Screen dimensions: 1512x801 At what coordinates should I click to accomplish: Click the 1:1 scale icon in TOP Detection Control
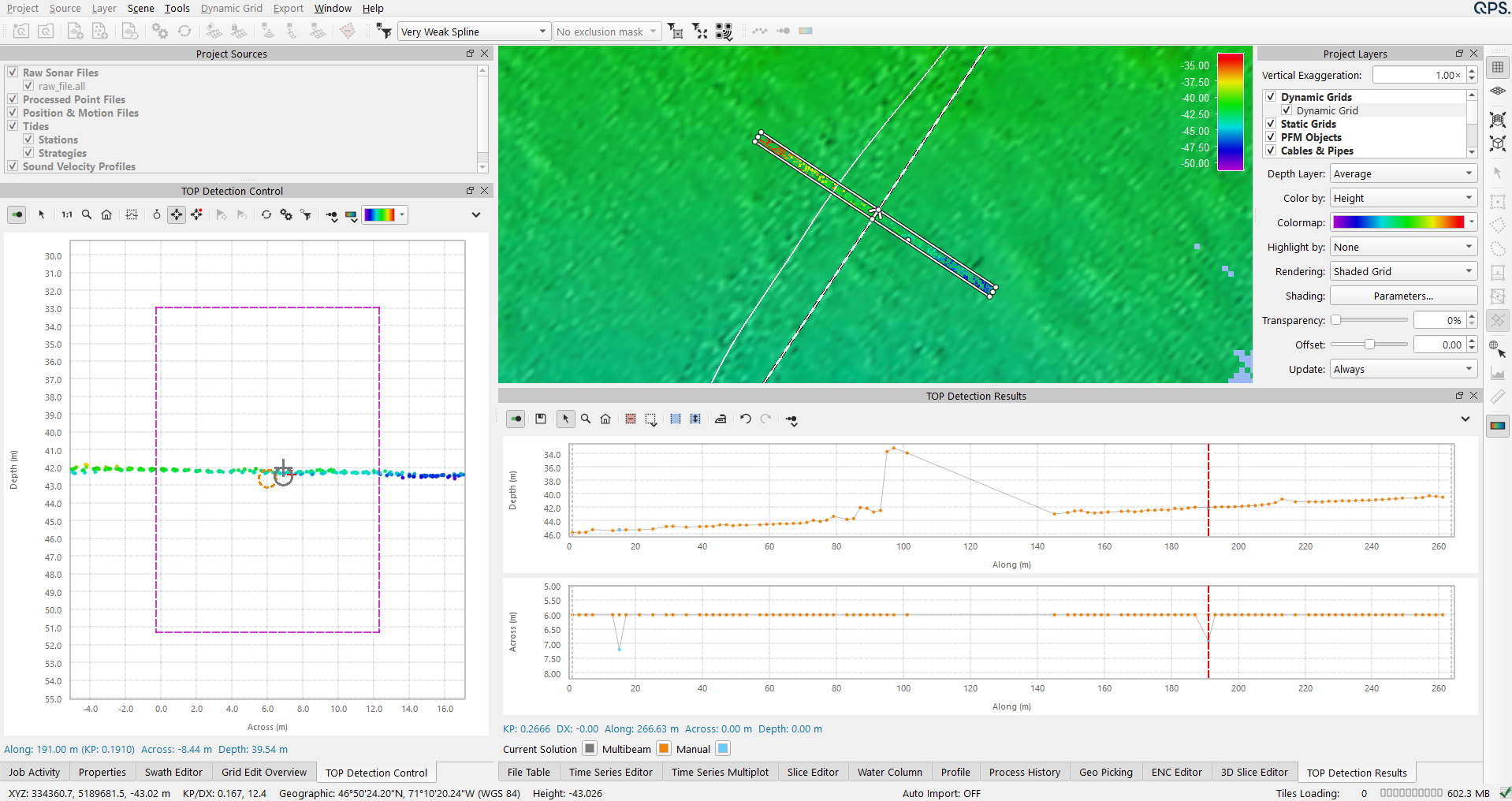67,214
